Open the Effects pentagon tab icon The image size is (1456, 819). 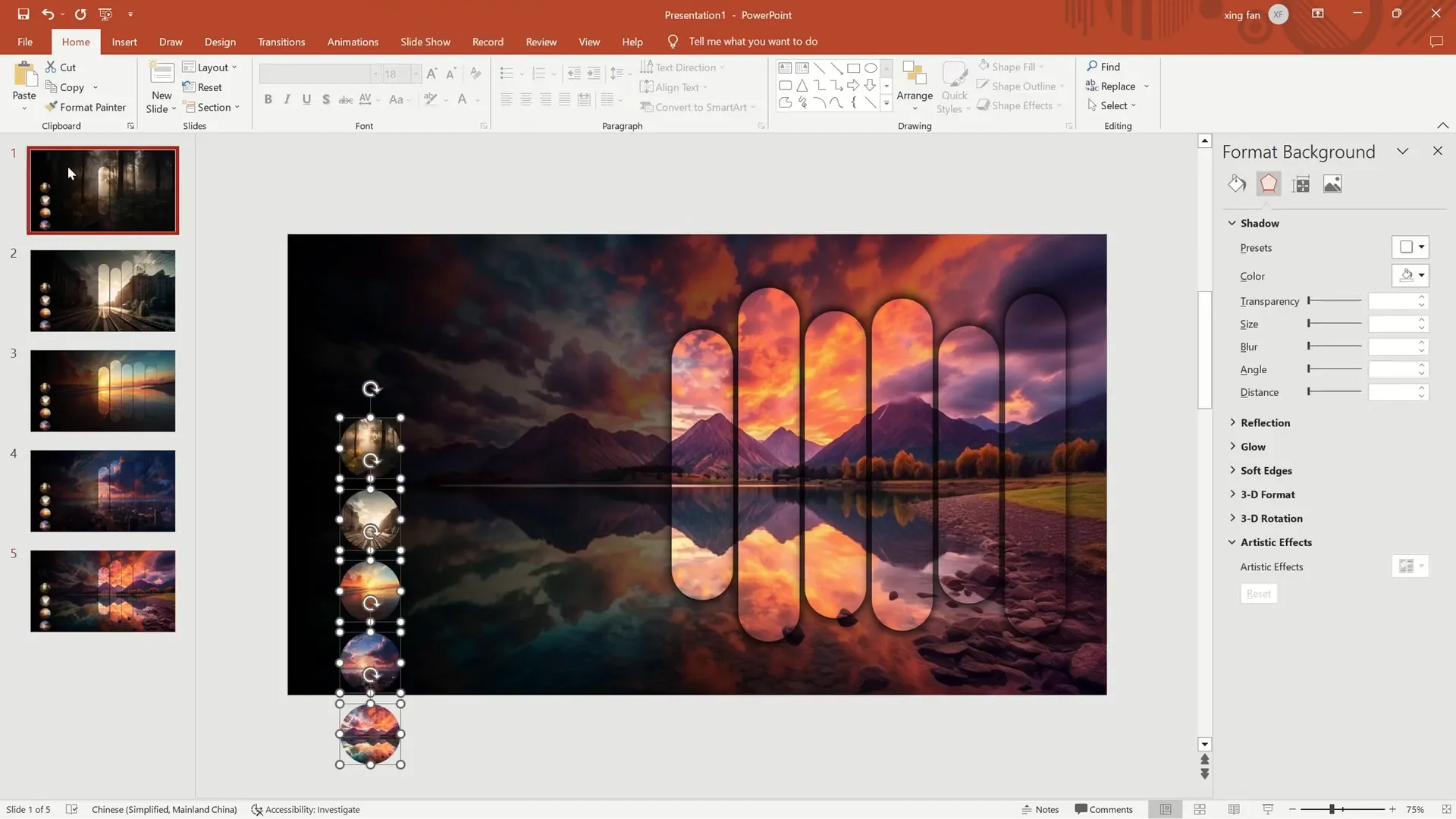coord(1269,184)
